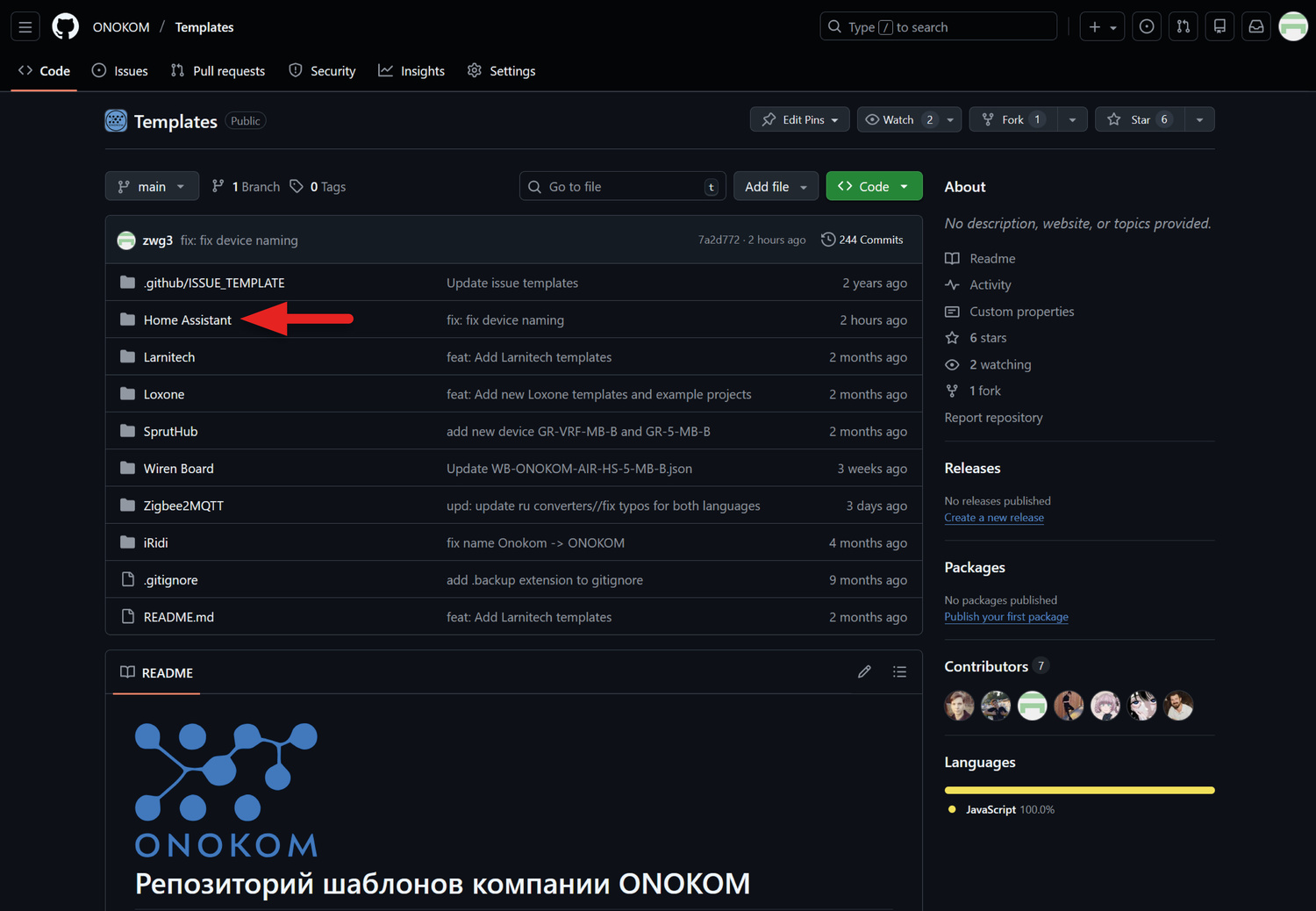The height and width of the screenshot is (911, 1316).
Task: Open the create new plus dropdown
Action: (1102, 27)
